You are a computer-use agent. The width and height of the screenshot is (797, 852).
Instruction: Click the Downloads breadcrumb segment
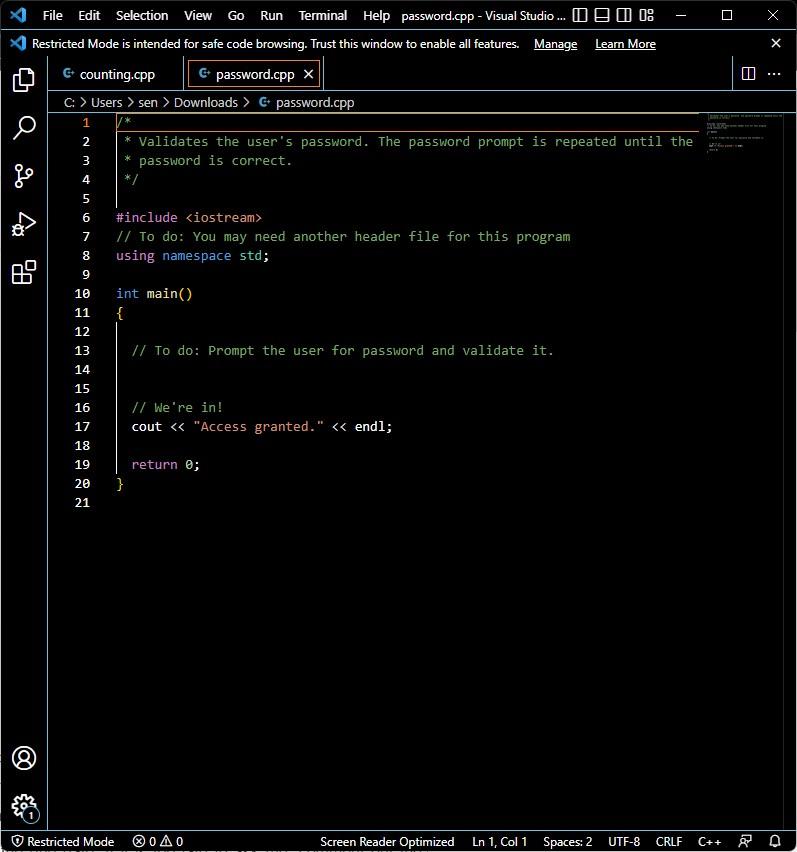pos(206,102)
